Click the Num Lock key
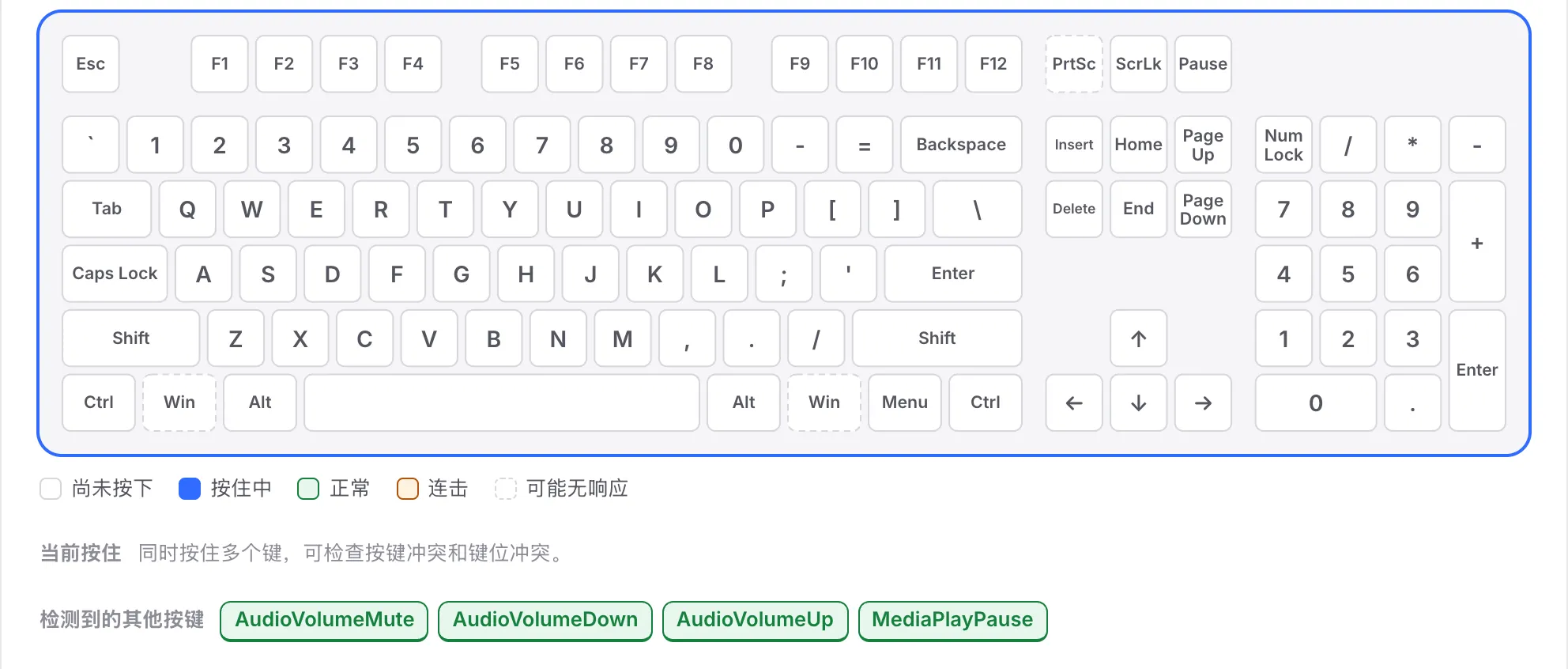 1283,145
